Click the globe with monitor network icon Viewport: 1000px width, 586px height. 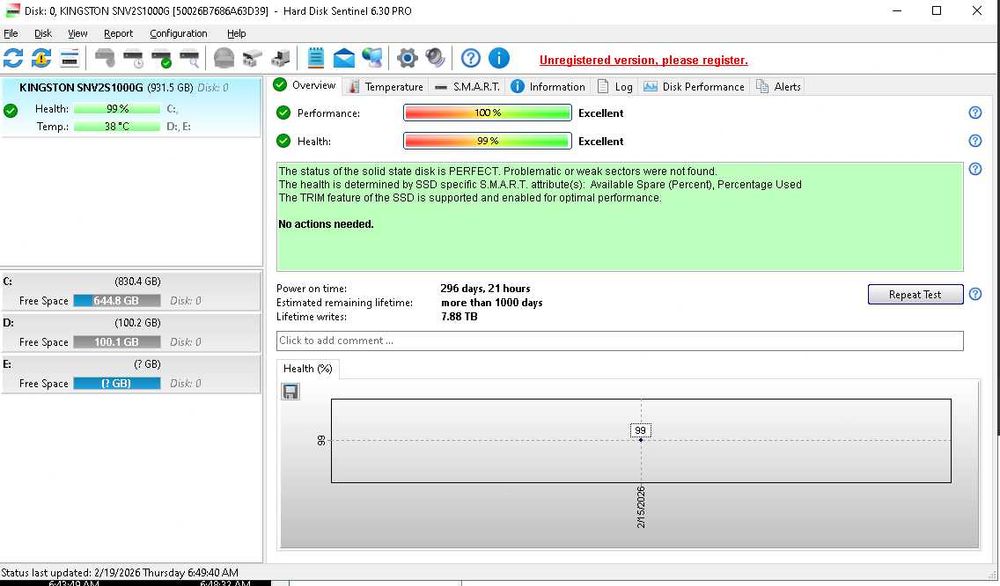[372, 58]
